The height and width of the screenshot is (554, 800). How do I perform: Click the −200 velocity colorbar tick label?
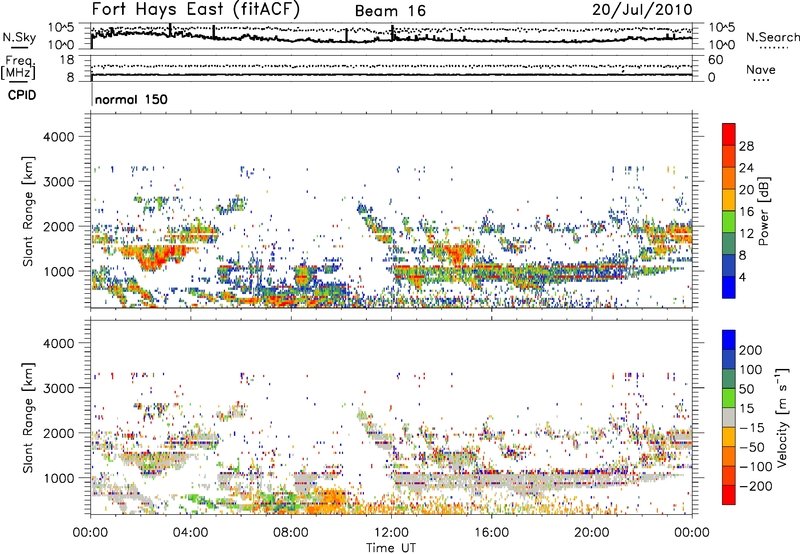coord(756,486)
